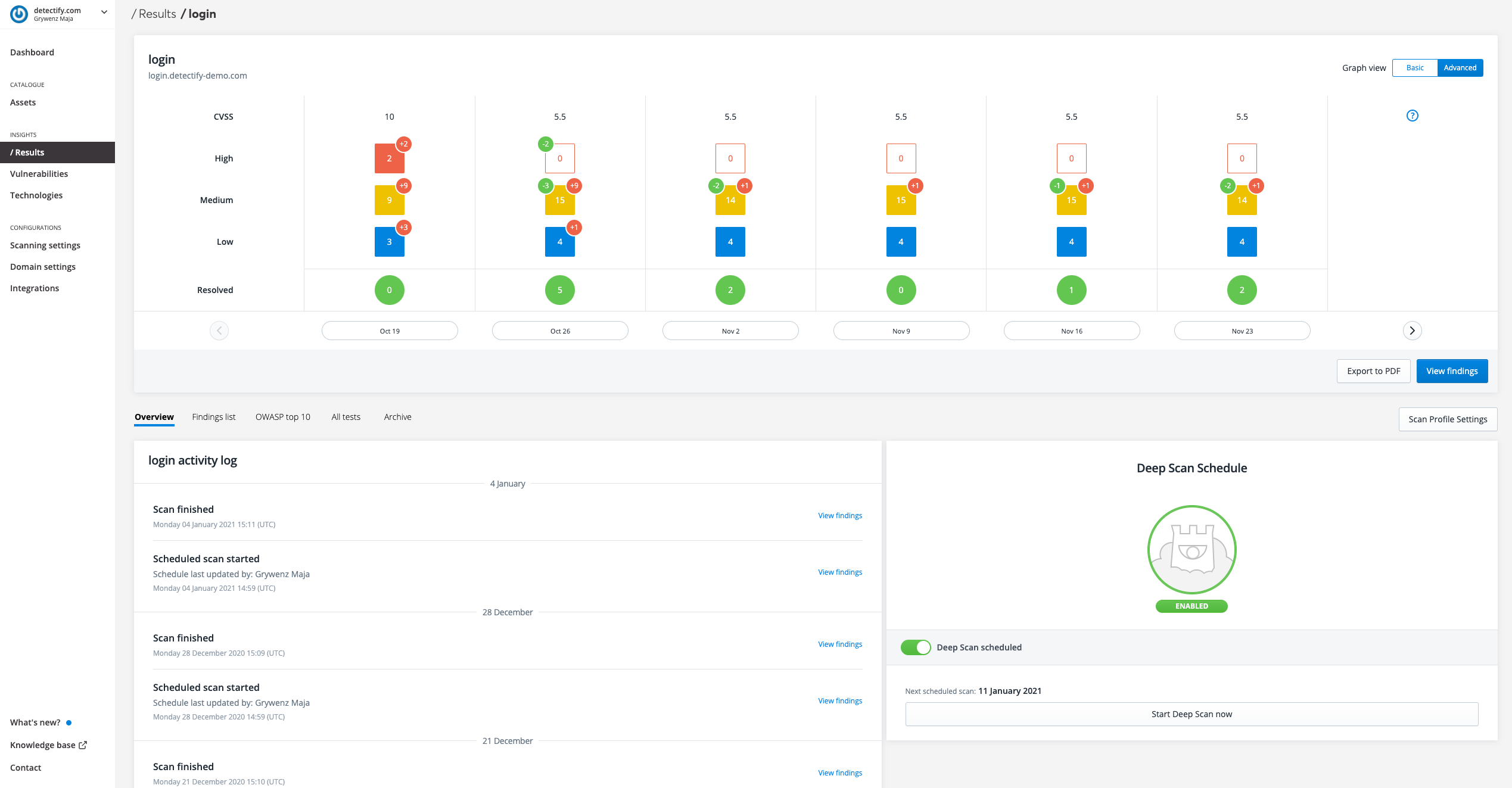Open the OWASP top 10 tab

click(282, 417)
